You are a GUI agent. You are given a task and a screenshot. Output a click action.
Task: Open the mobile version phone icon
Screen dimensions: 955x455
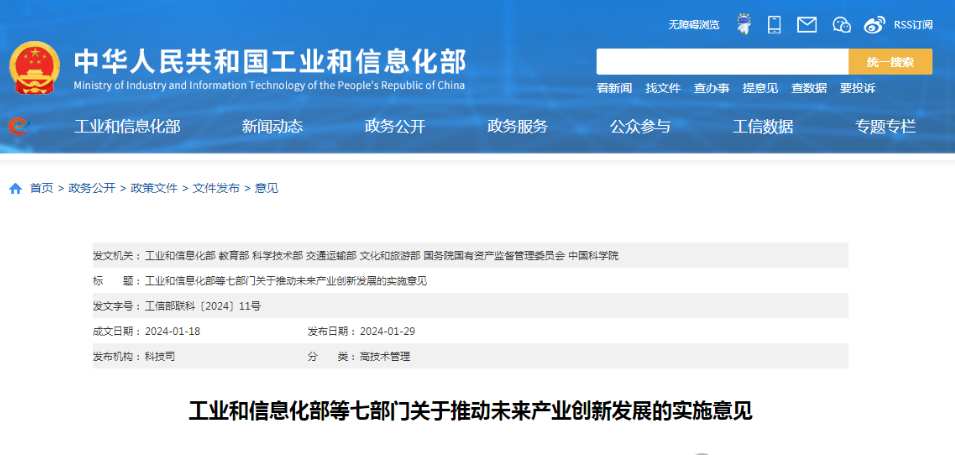click(x=774, y=24)
